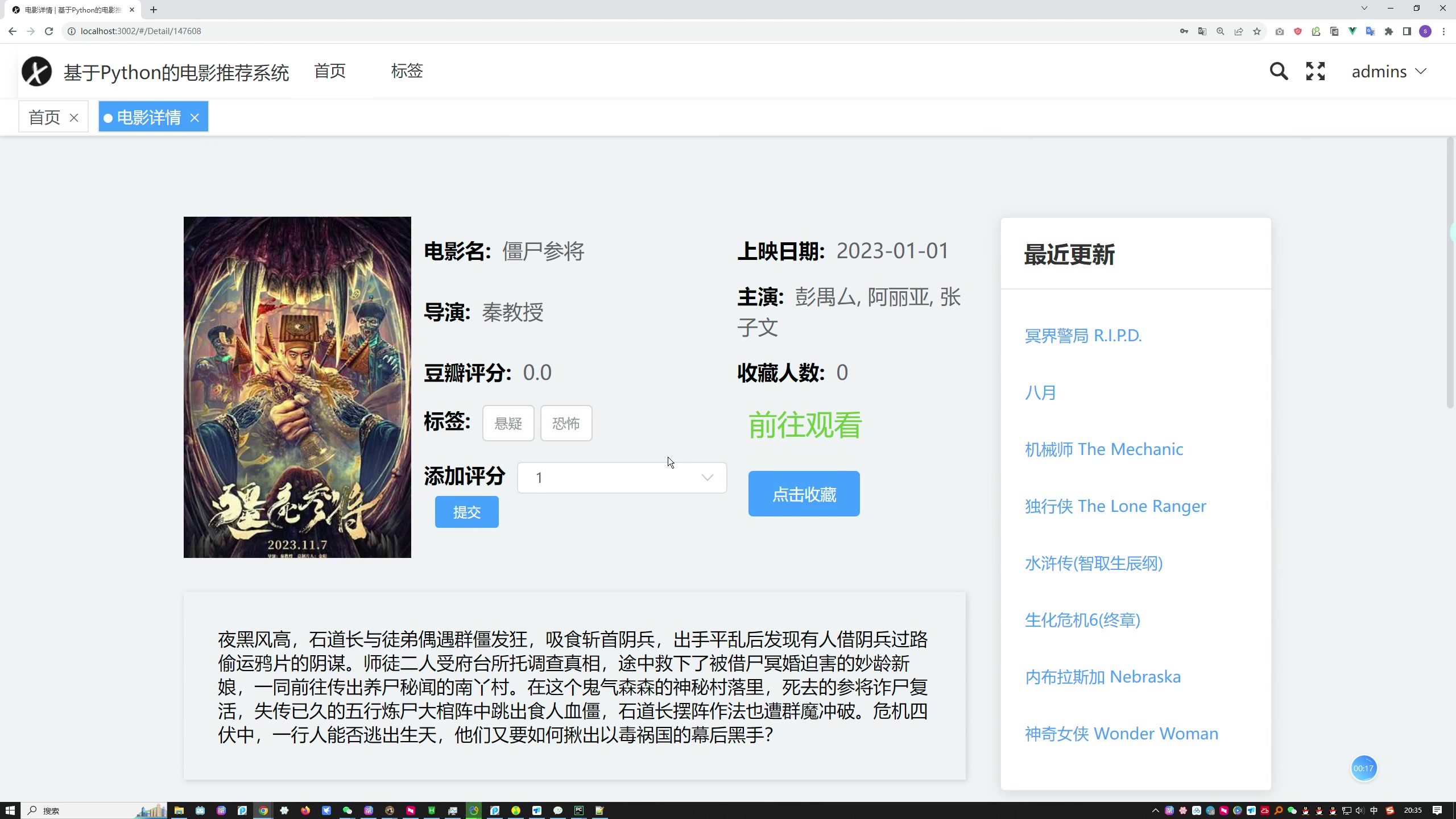
Task: Click the Google Translate extension icon
Action: [x=1371, y=31]
